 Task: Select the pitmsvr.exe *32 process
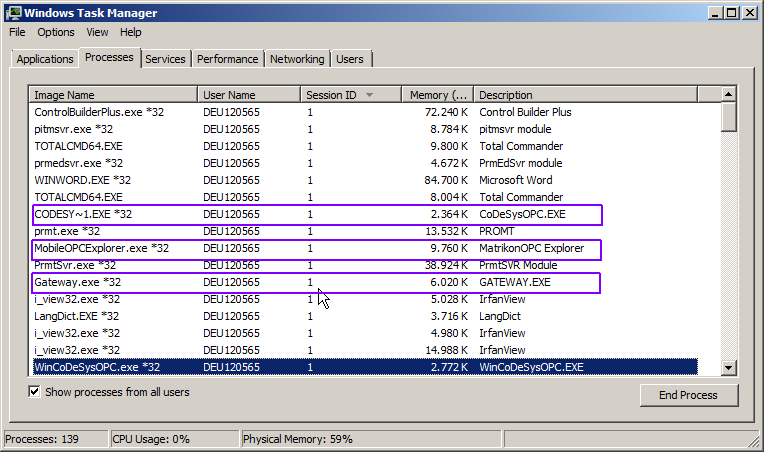pos(365,129)
